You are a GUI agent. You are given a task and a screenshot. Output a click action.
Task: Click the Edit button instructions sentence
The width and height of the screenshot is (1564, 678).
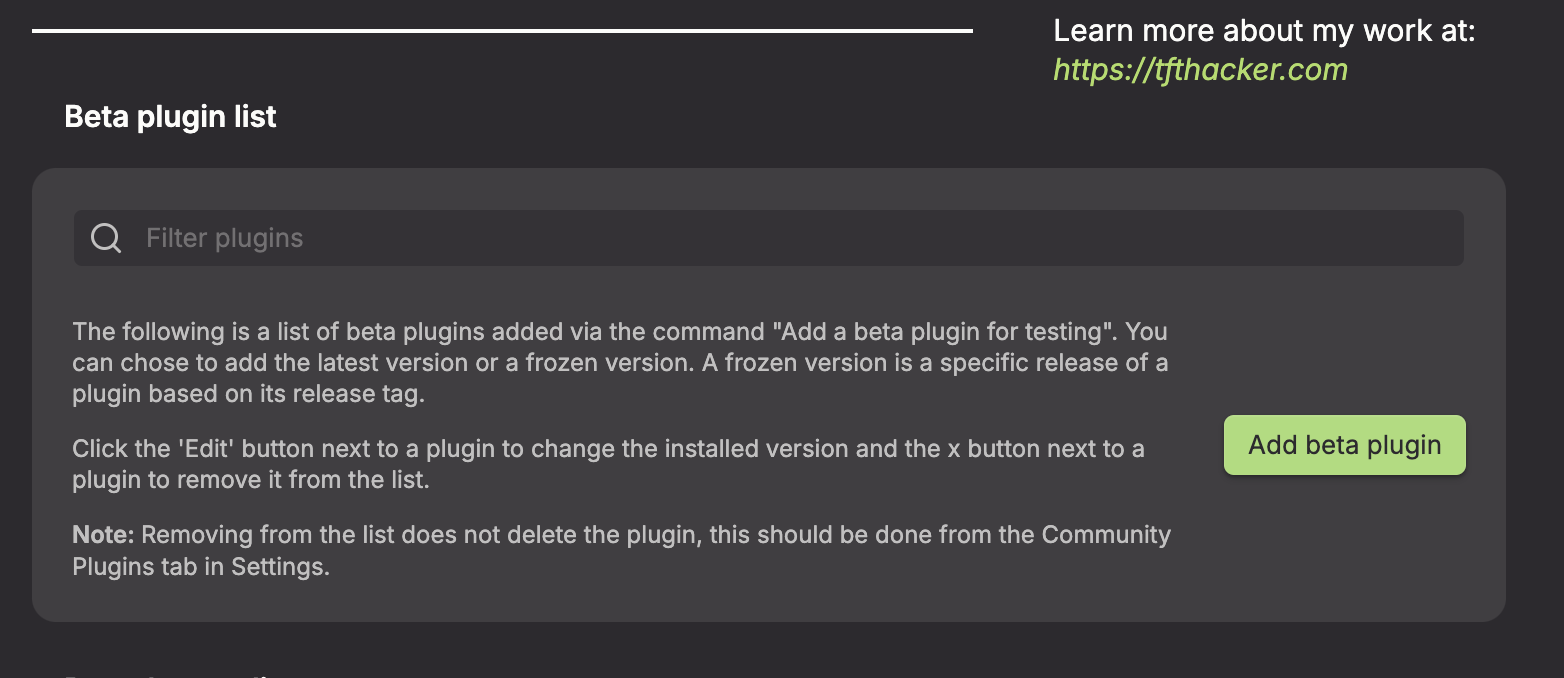pos(607,463)
